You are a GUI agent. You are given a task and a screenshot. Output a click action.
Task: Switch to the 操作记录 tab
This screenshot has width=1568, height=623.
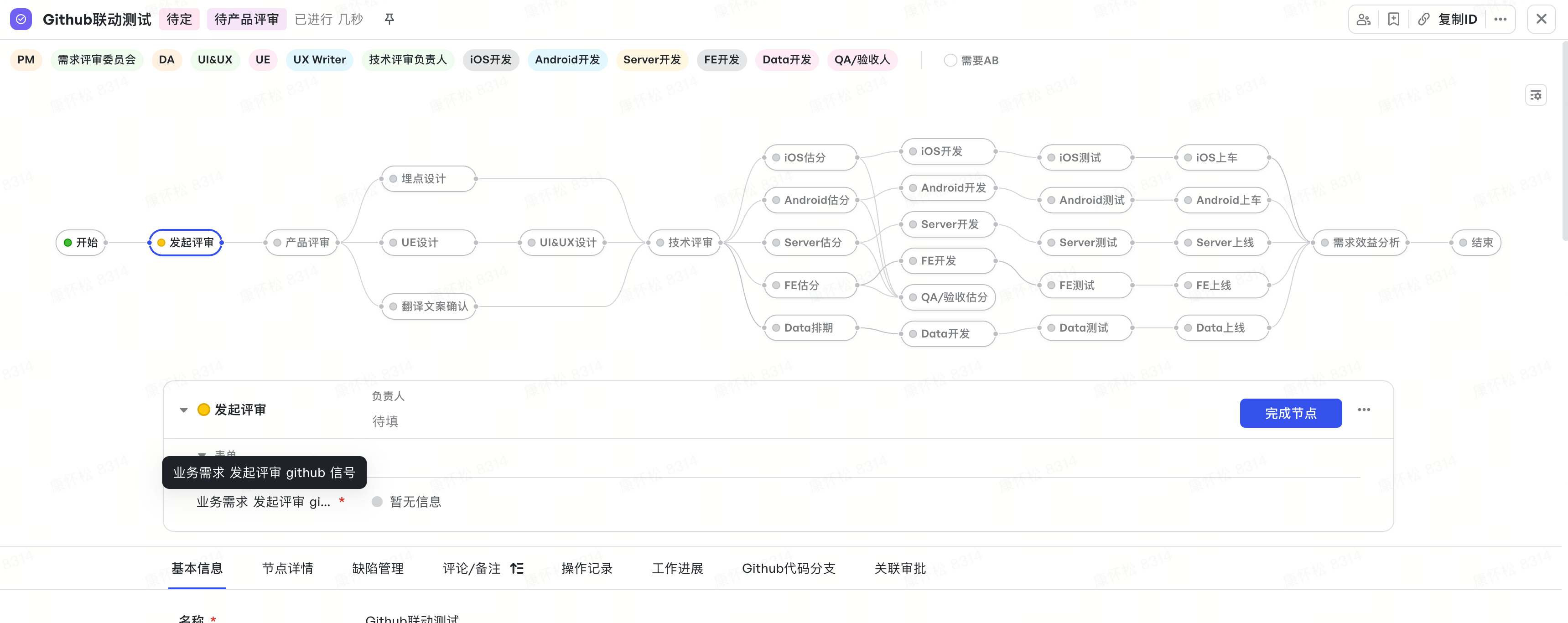[587, 568]
